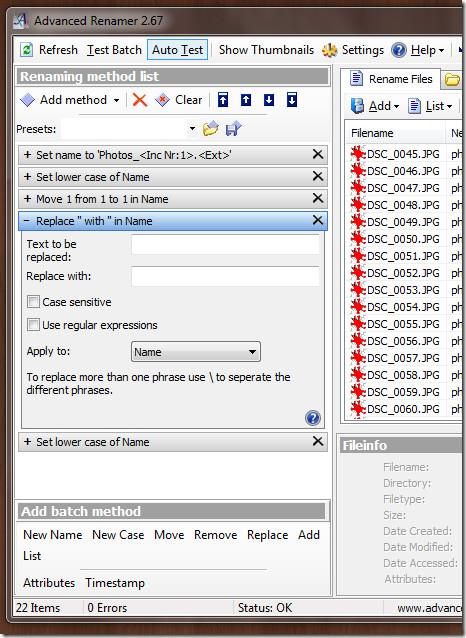
Task: Click the Refresh toolbar icon
Action: coord(27,50)
